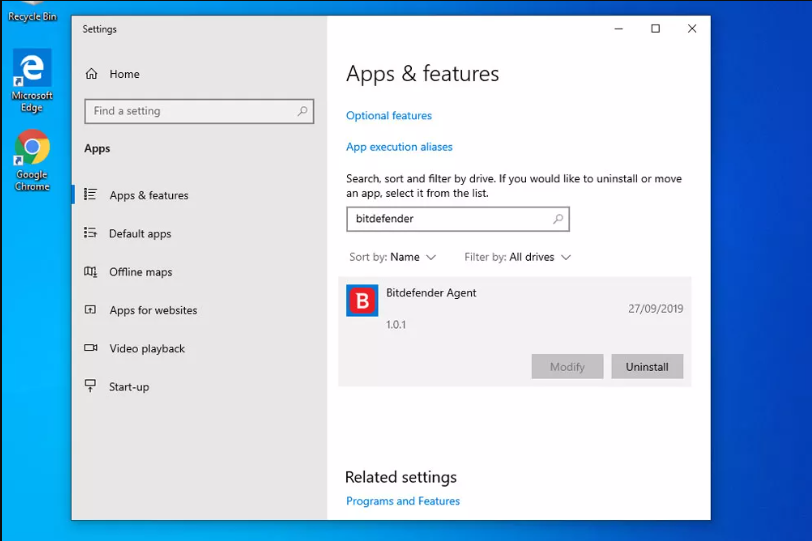Uninstall Bitdefender Agent
The height and width of the screenshot is (541, 812).
pyautogui.click(x=647, y=367)
